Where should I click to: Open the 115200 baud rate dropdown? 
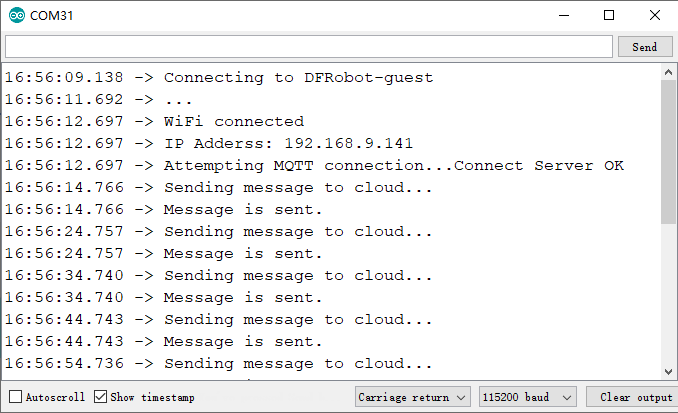pos(528,397)
